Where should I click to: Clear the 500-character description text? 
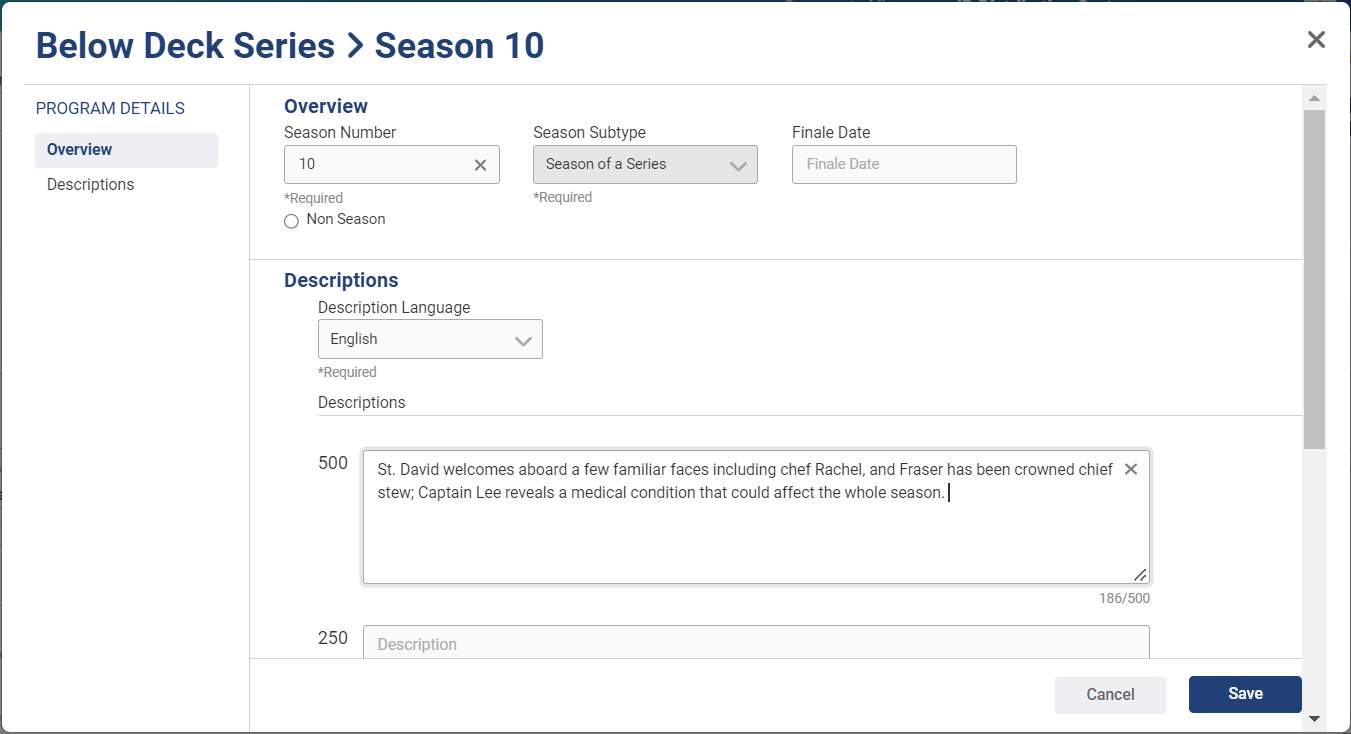coord(1131,469)
